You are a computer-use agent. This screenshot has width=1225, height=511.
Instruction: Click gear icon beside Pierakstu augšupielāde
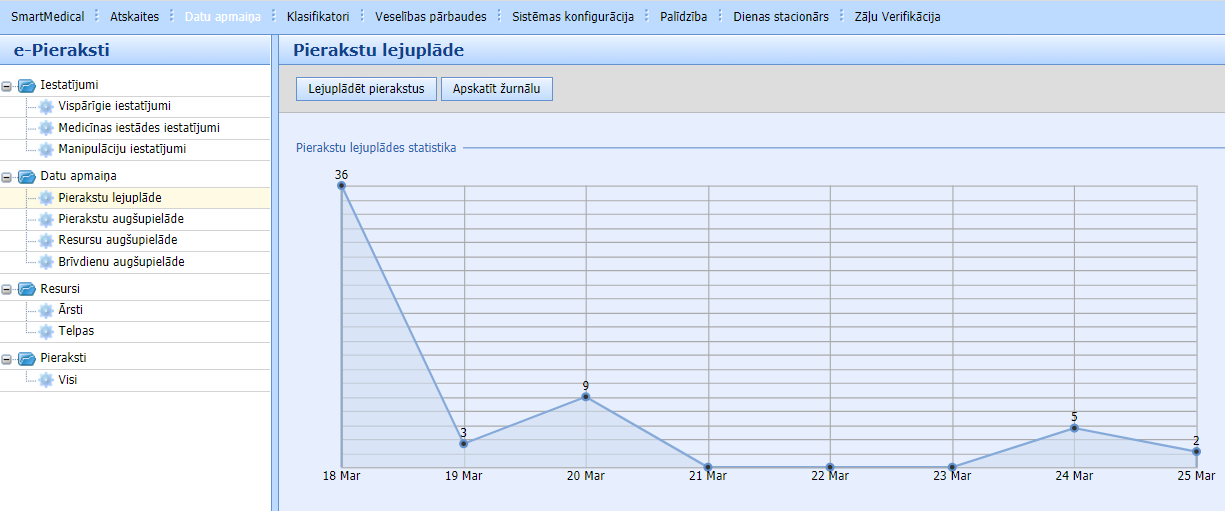coord(46,220)
